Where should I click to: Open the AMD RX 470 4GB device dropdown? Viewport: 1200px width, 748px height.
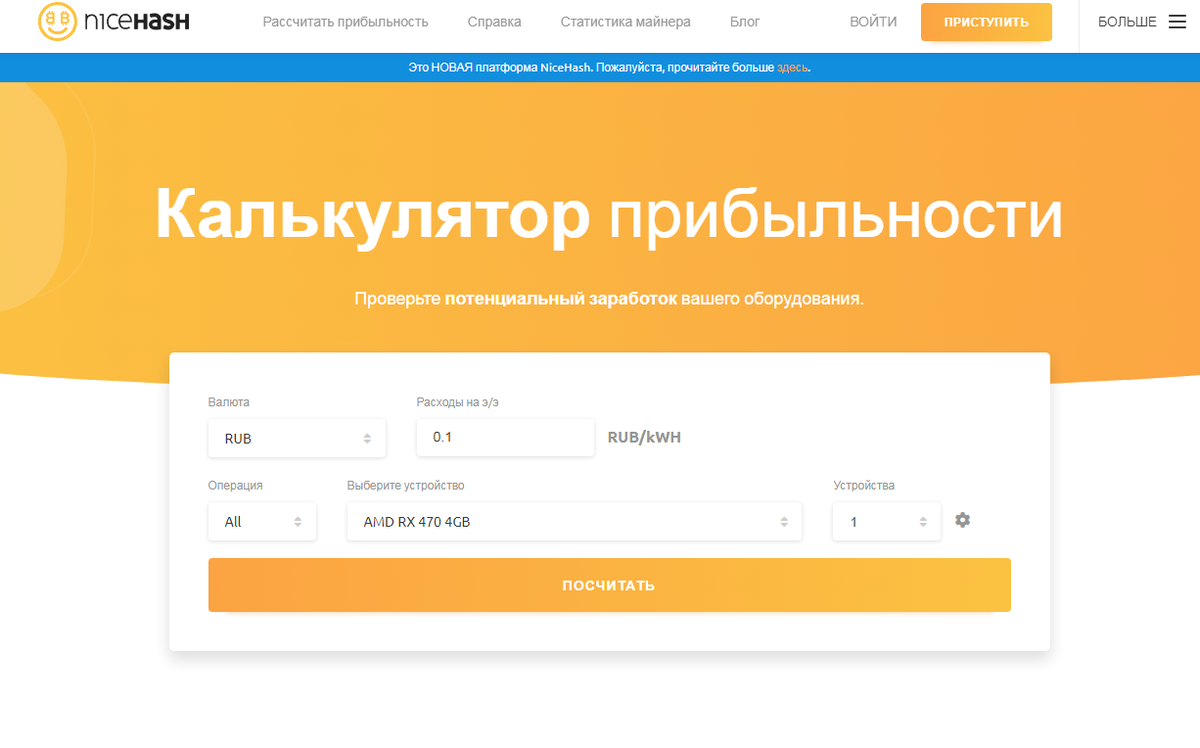tap(574, 522)
